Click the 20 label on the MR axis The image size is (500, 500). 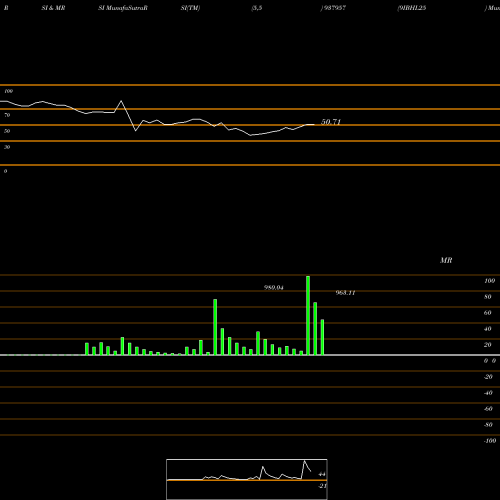(x=488, y=345)
